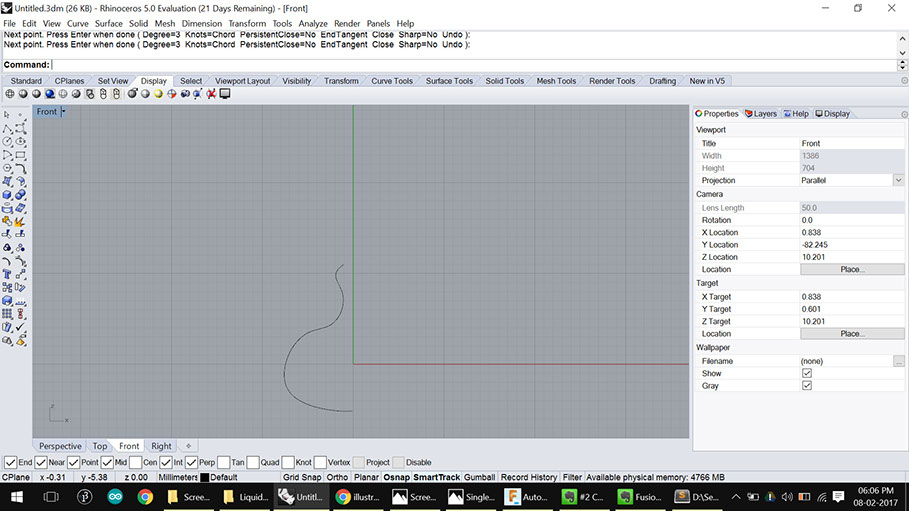This screenshot has height=511, width=909.
Task: Click the Filename browse ellipsis button
Action: (899, 361)
